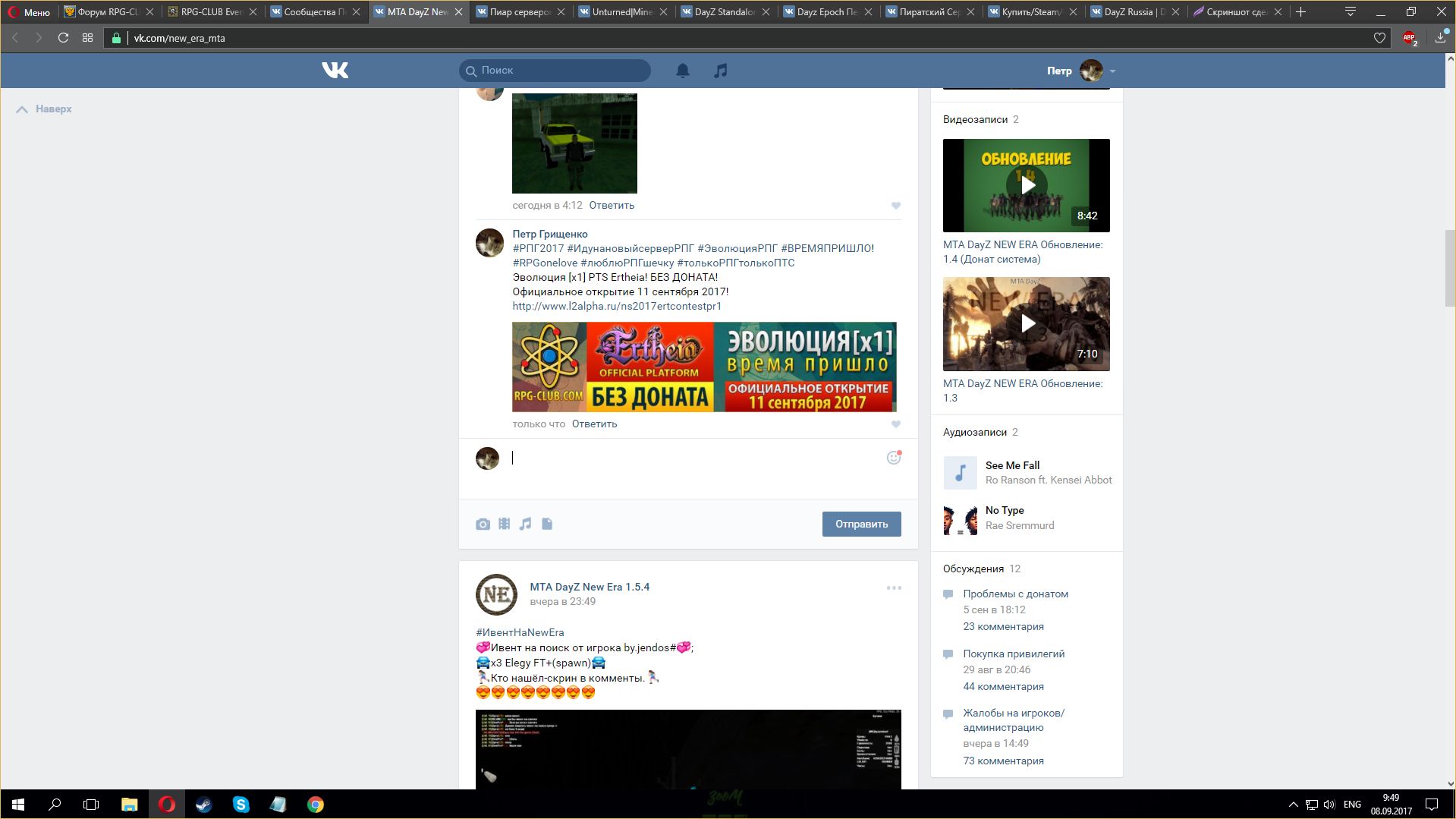The image size is (1456, 819).
Task: Open the Ertheia Эволюция banner image
Action: (x=704, y=367)
